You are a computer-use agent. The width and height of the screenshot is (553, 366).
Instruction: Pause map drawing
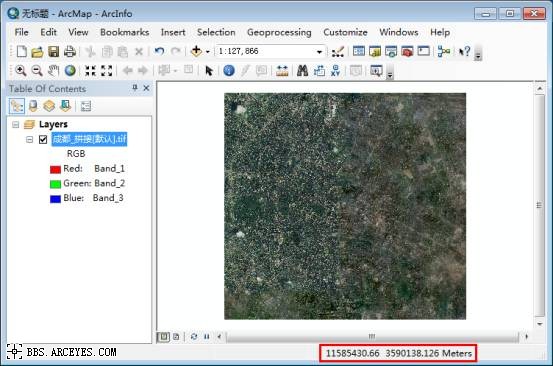(207, 337)
